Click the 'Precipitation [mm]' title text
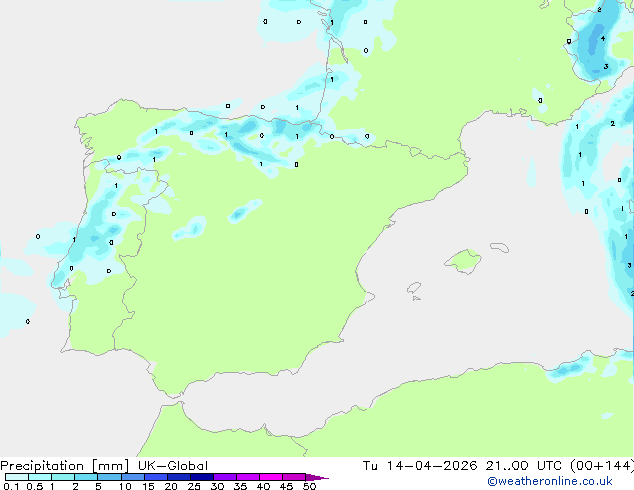634x490 pixels. click(65, 466)
